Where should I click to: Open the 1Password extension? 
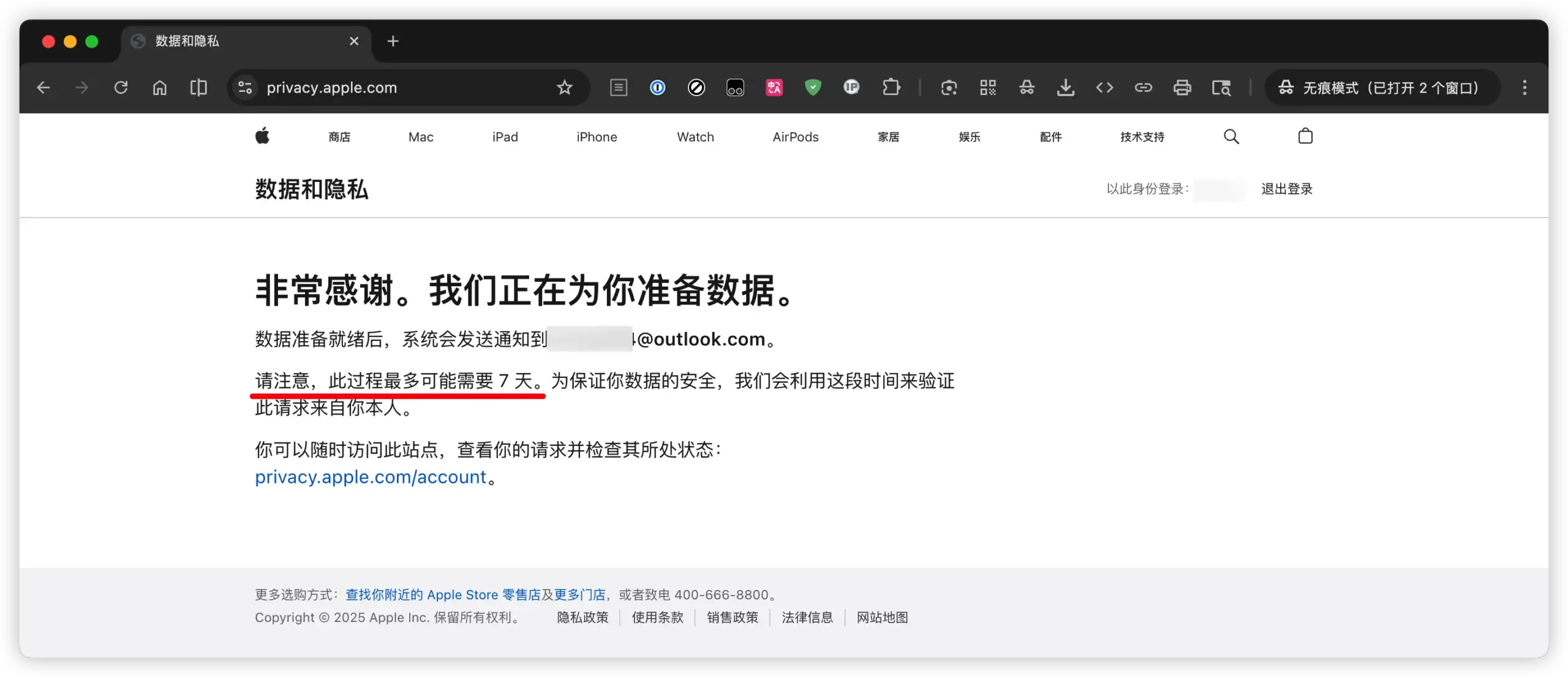point(657,88)
